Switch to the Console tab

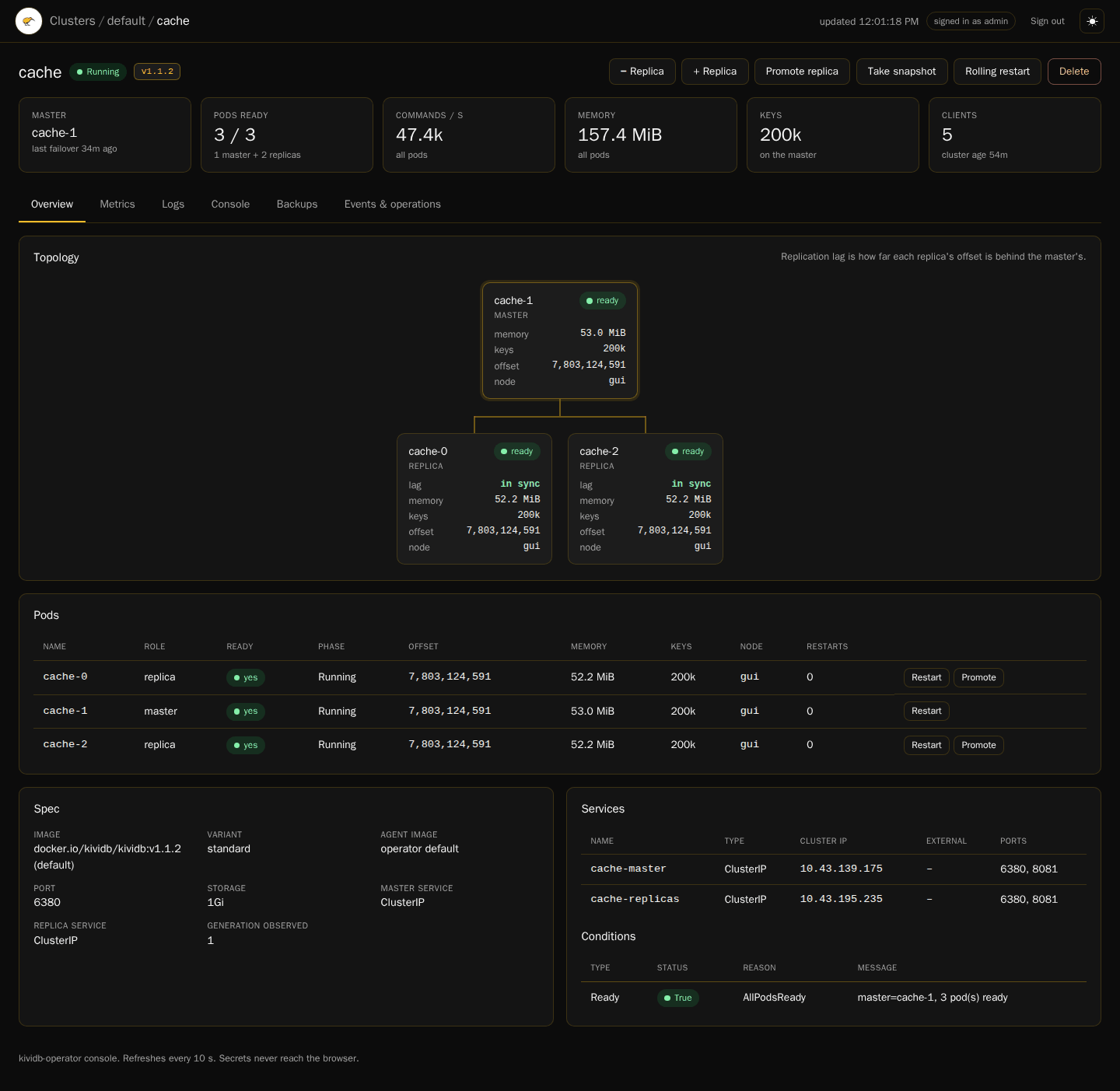pyautogui.click(x=230, y=205)
